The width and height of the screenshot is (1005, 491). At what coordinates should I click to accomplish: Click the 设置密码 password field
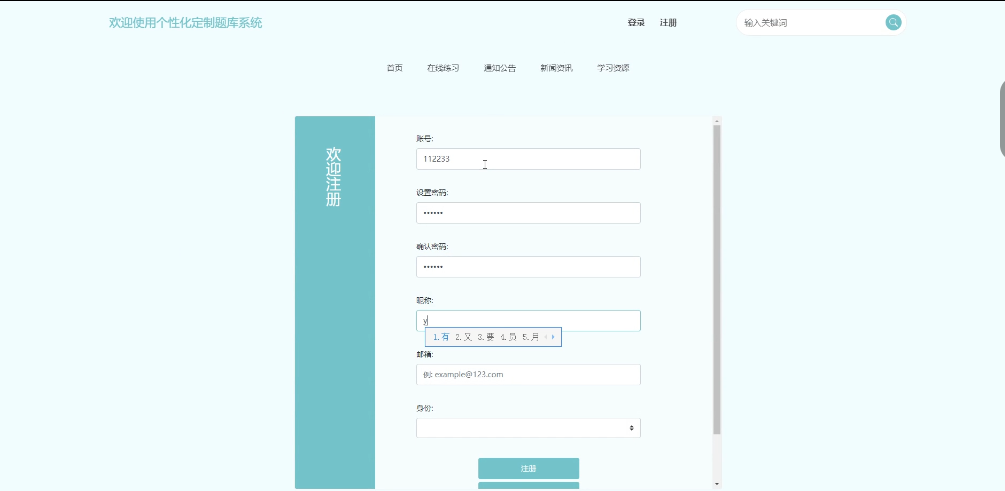(528, 213)
